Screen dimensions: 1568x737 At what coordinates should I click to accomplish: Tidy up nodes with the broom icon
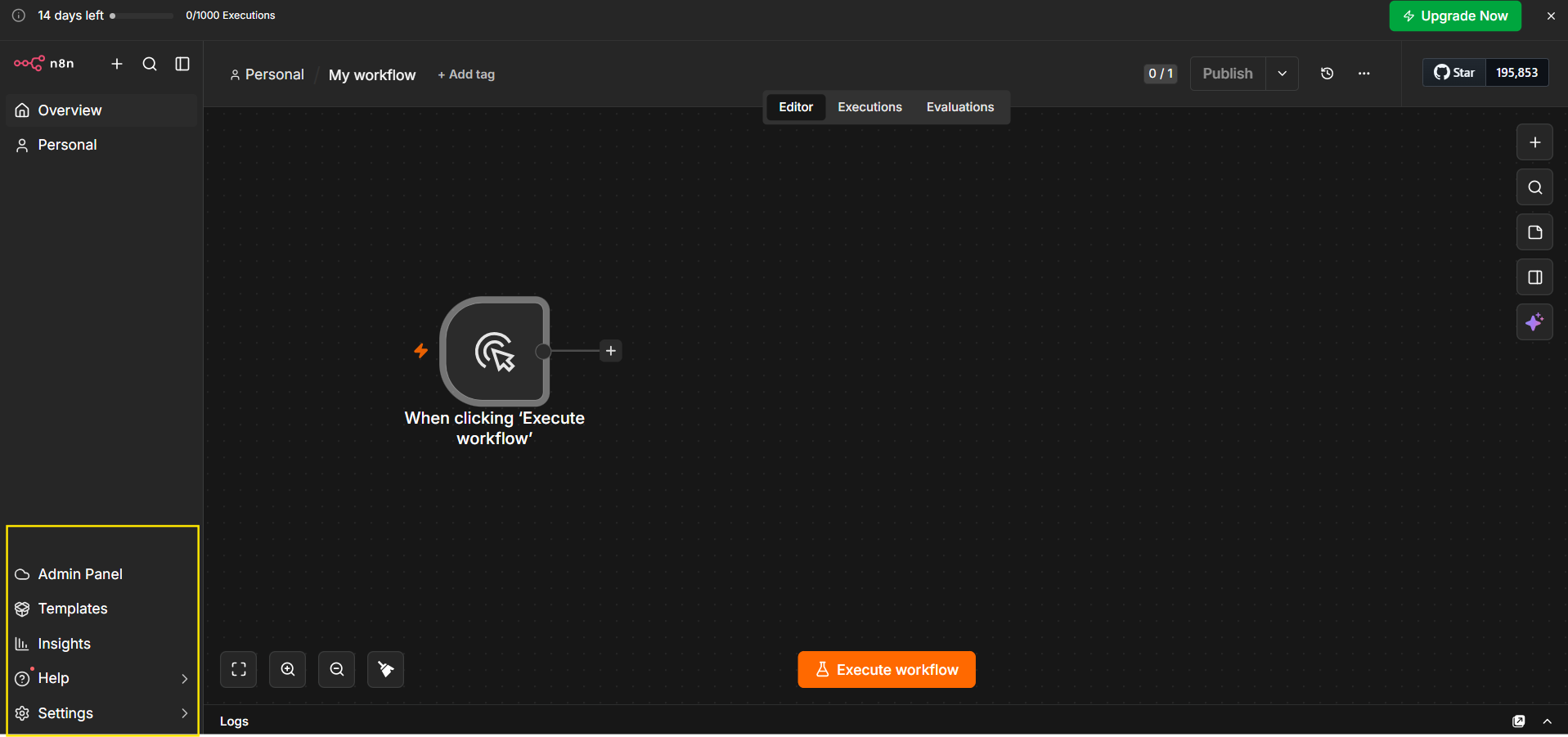pos(386,669)
